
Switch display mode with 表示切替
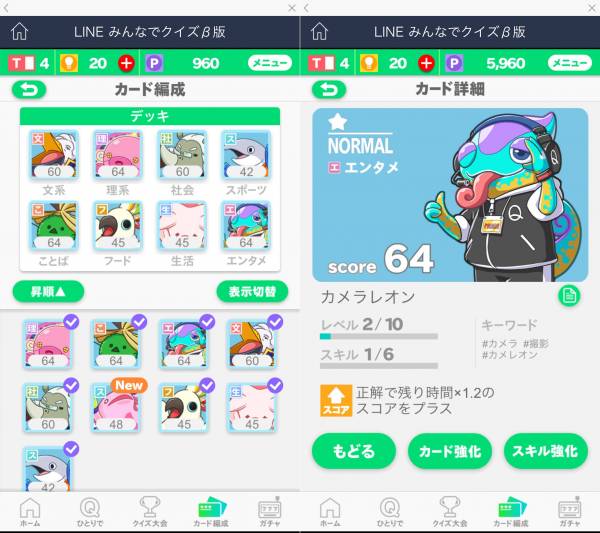(252, 292)
